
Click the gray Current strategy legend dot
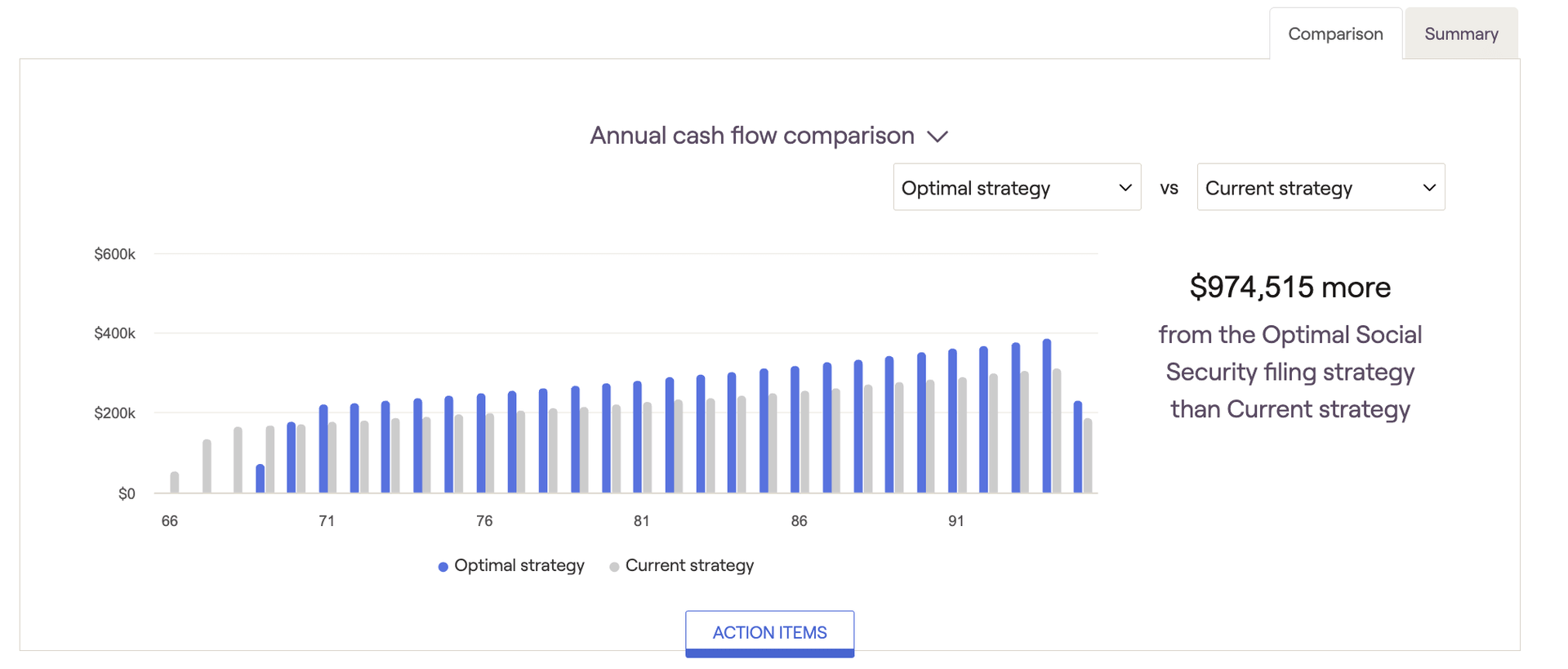(x=614, y=567)
